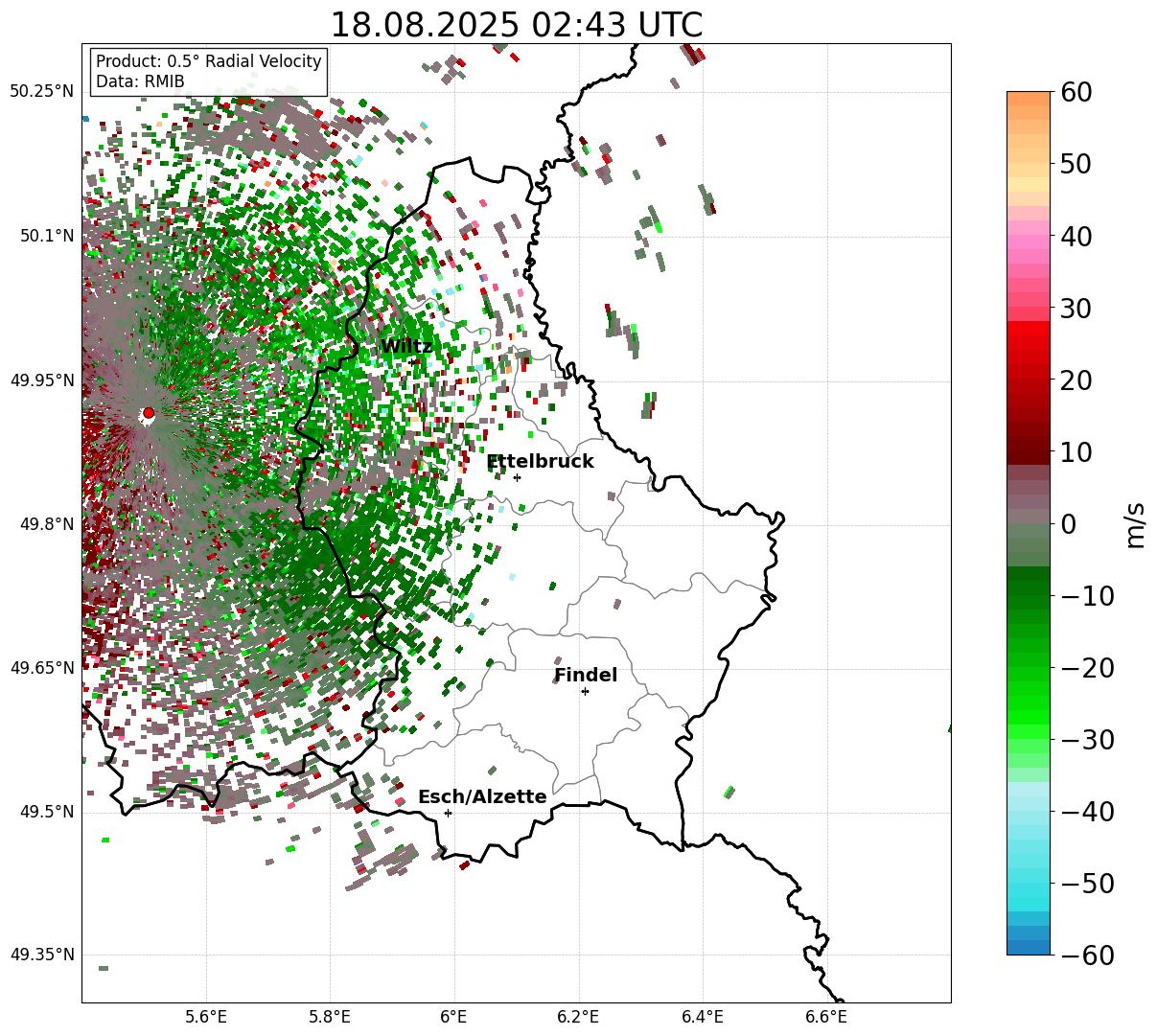This screenshot has width=1157, height=1036.
Task: Click the 6.6°E longitude tick label
Action: coord(826,1016)
